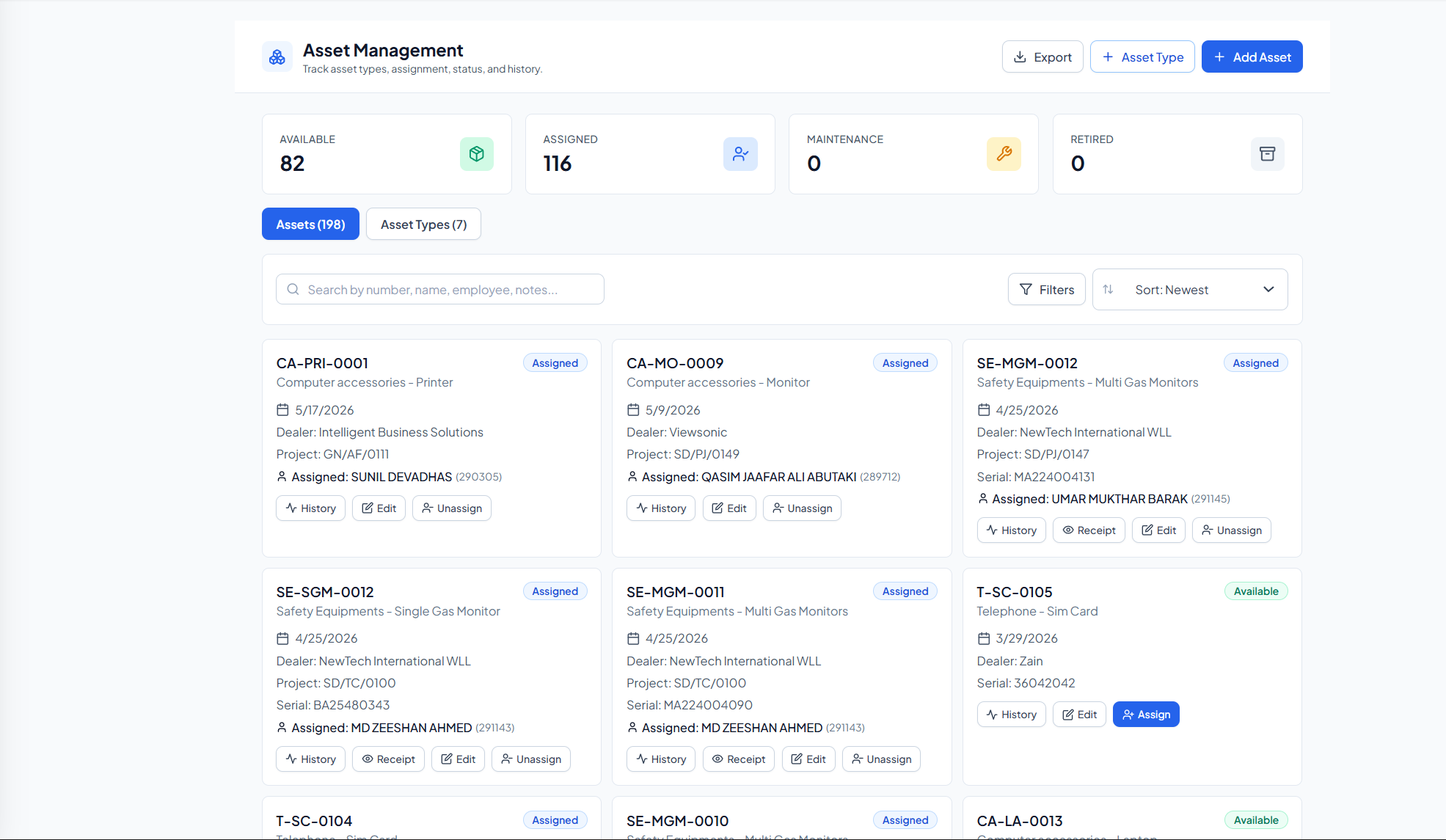
Task: Click the person icon beside UMAR MUKTHAR BARAK
Action: 983,498
